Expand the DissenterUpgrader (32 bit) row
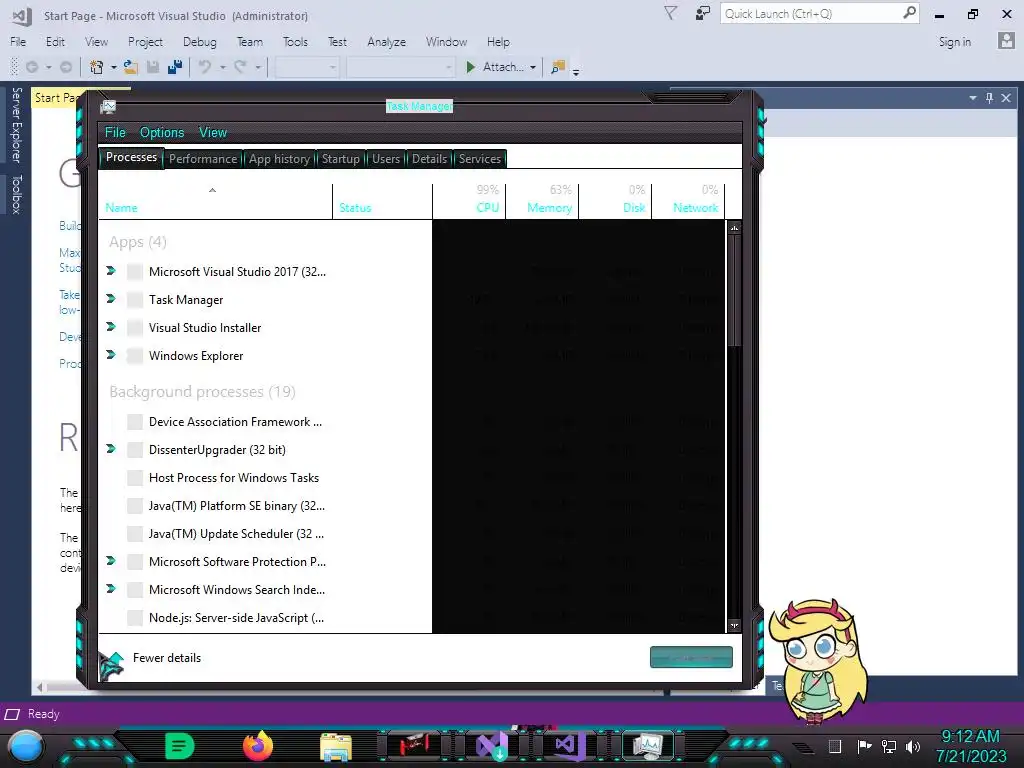1024x768 pixels. click(x=111, y=449)
